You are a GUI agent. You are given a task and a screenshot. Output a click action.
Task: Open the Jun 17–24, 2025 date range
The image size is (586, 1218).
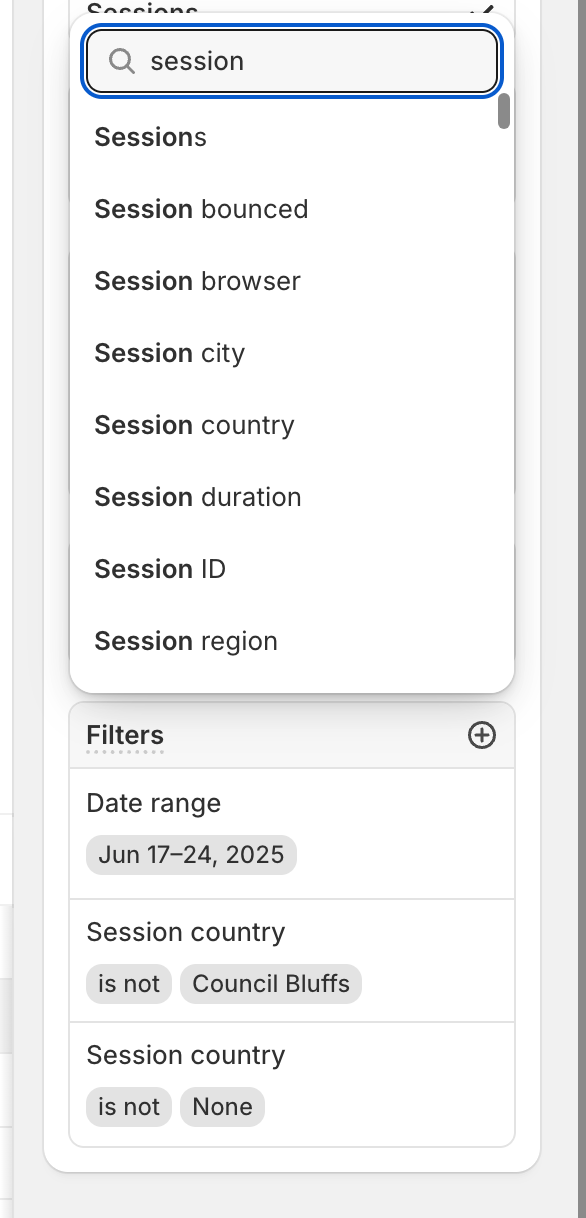pyautogui.click(x=192, y=855)
